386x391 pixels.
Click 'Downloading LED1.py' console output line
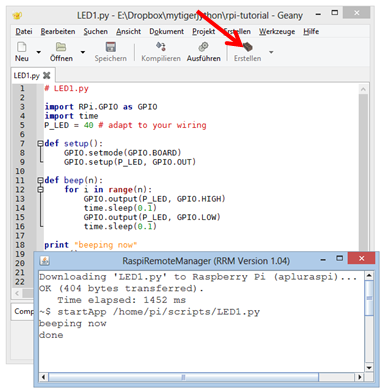click(198, 277)
